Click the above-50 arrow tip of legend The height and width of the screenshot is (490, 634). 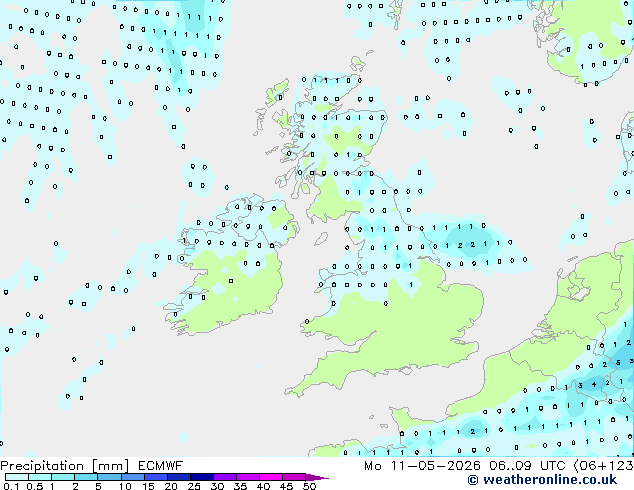pyautogui.click(x=317, y=478)
